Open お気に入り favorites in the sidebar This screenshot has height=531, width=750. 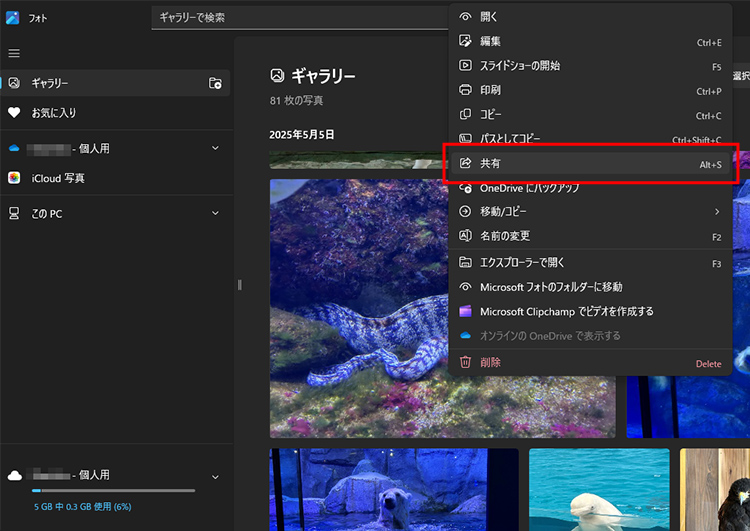53,113
